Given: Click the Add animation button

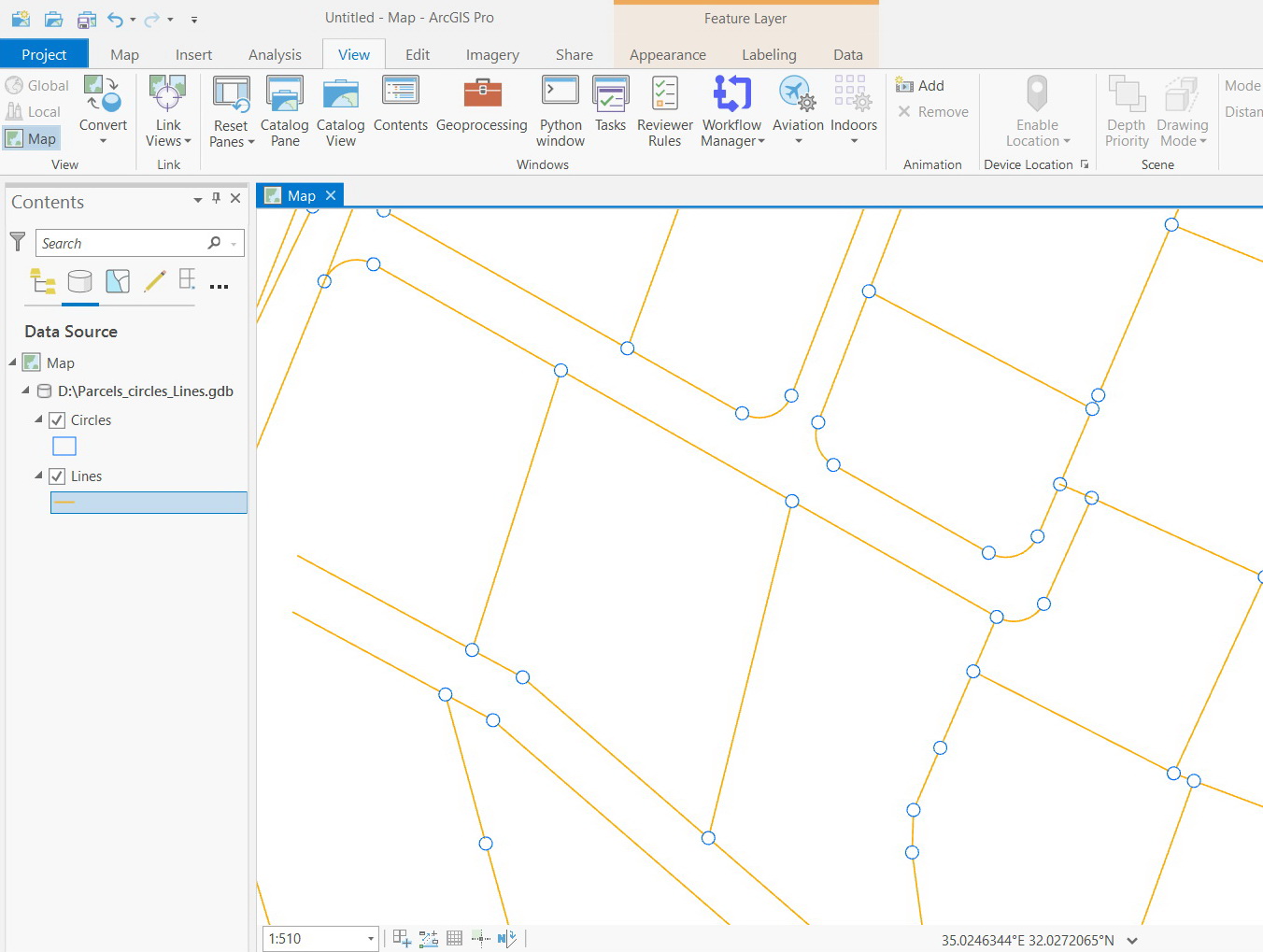Looking at the screenshot, I should (920, 86).
